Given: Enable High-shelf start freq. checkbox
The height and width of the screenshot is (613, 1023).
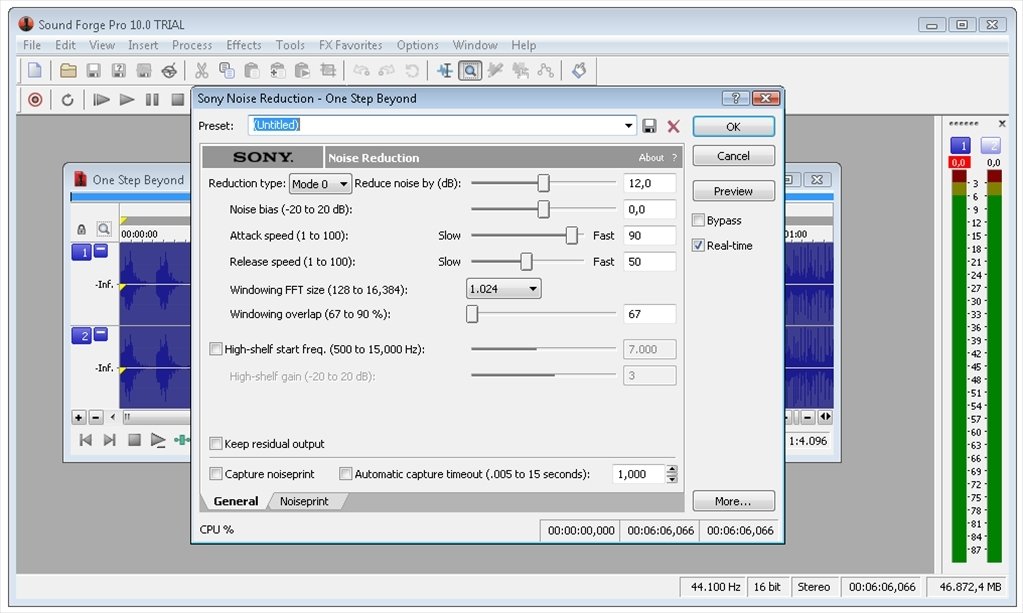Looking at the screenshot, I should [x=215, y=349].
